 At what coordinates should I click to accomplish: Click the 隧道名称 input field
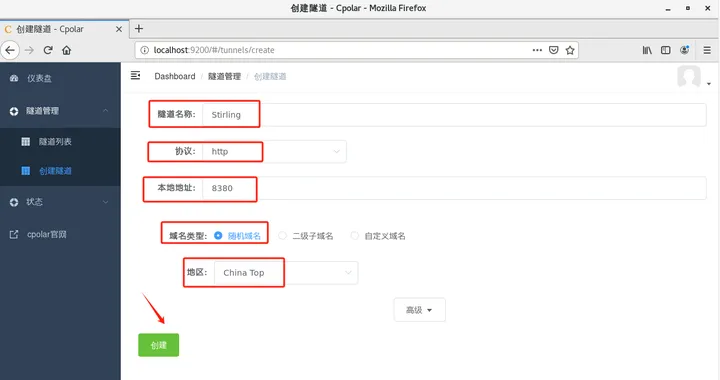454,115
